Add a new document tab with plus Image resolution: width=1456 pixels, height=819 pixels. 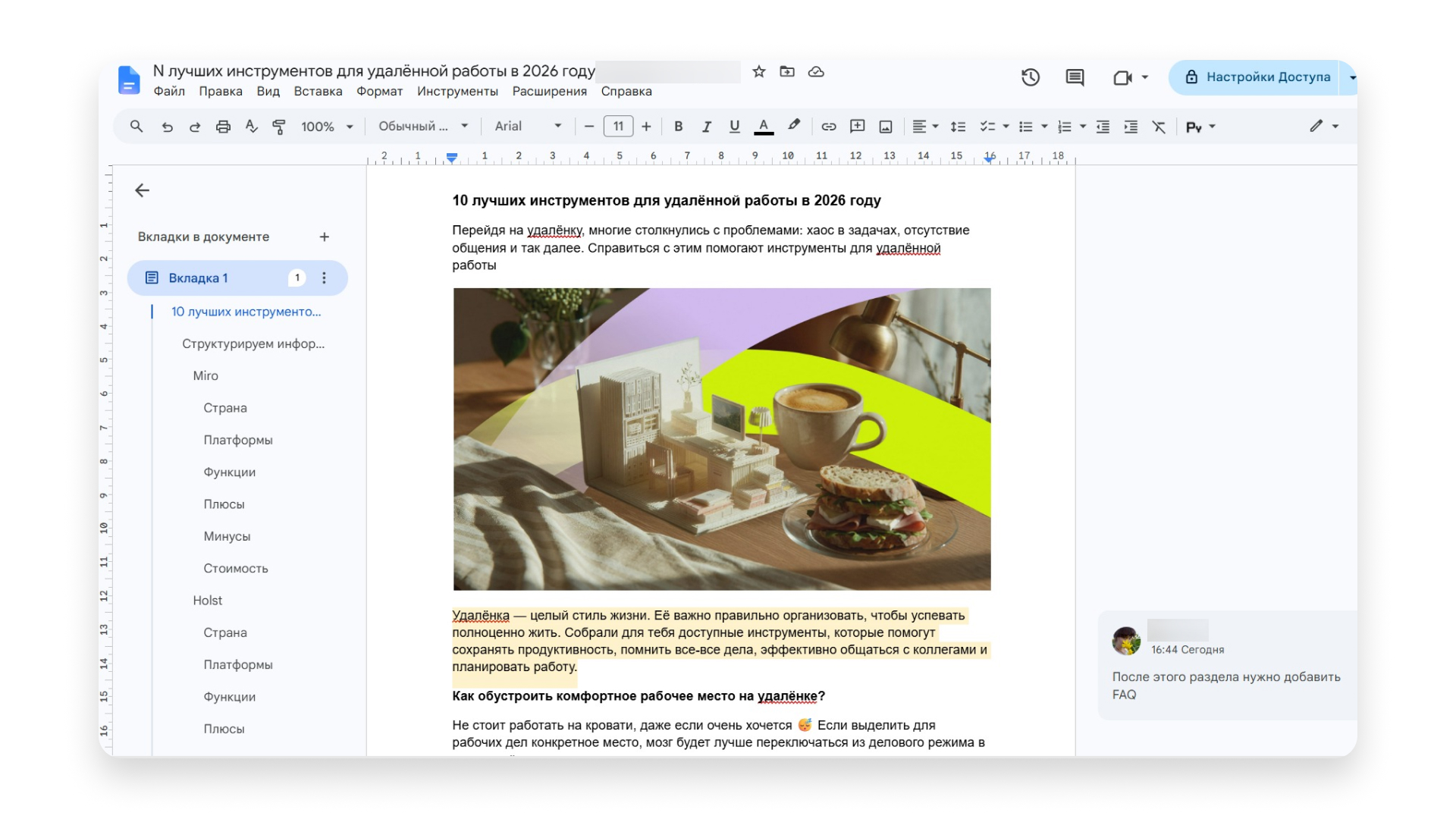click(325, 237)
